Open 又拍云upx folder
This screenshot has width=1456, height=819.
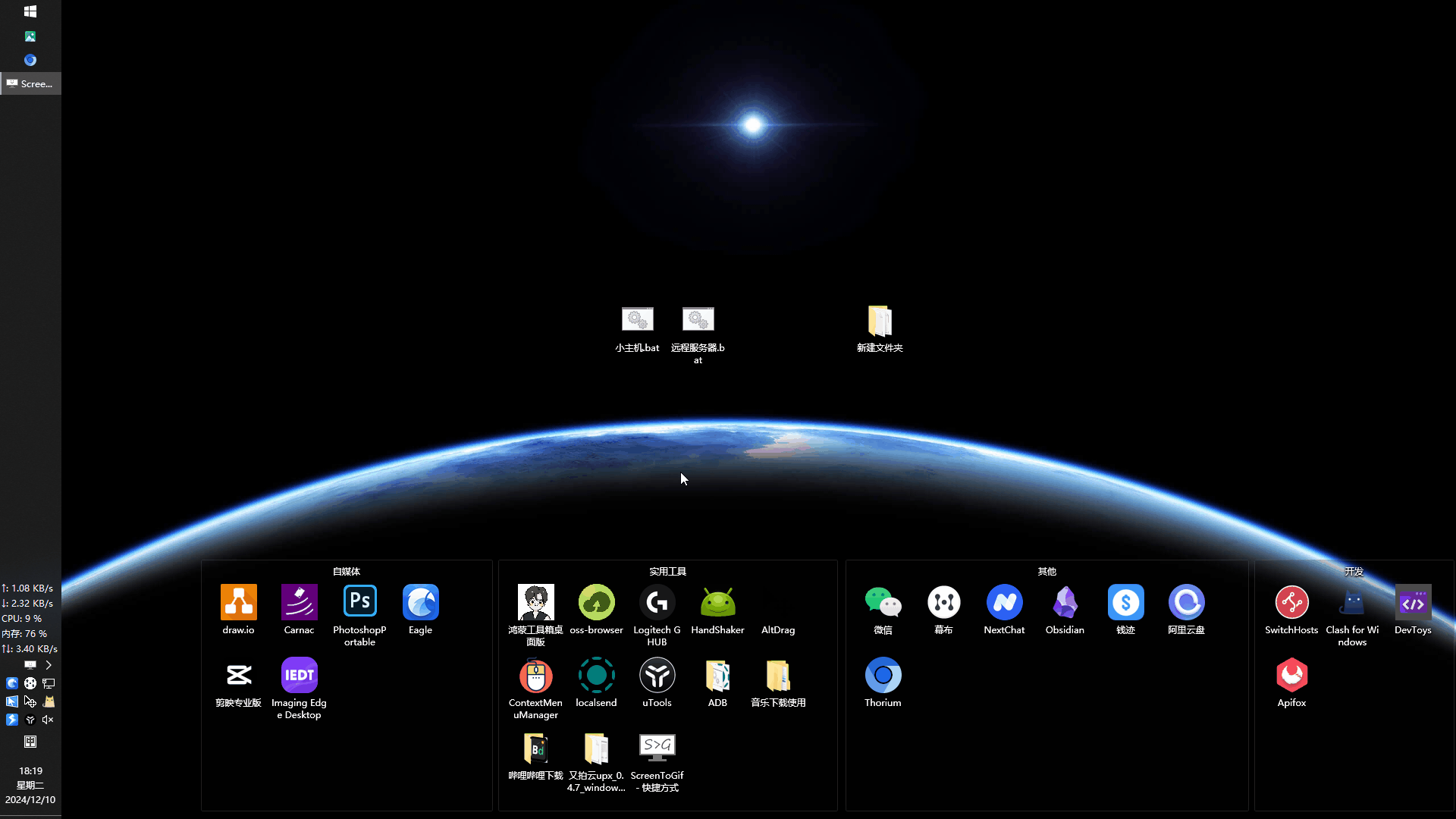point(596,762)
